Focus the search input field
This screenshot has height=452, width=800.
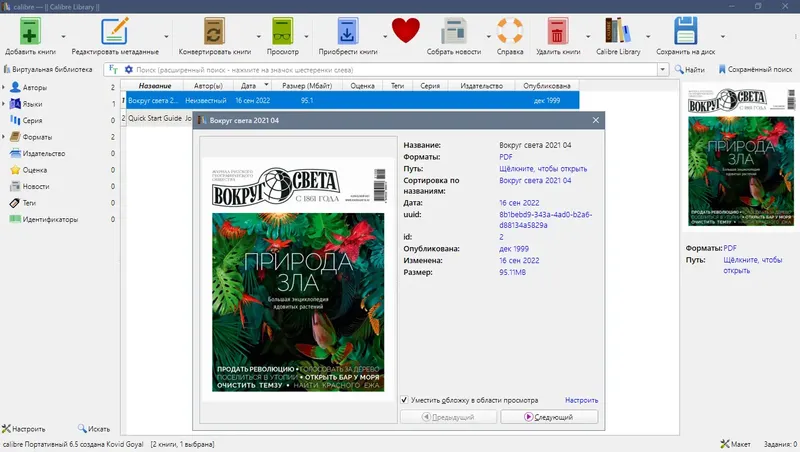pos(395,69)
